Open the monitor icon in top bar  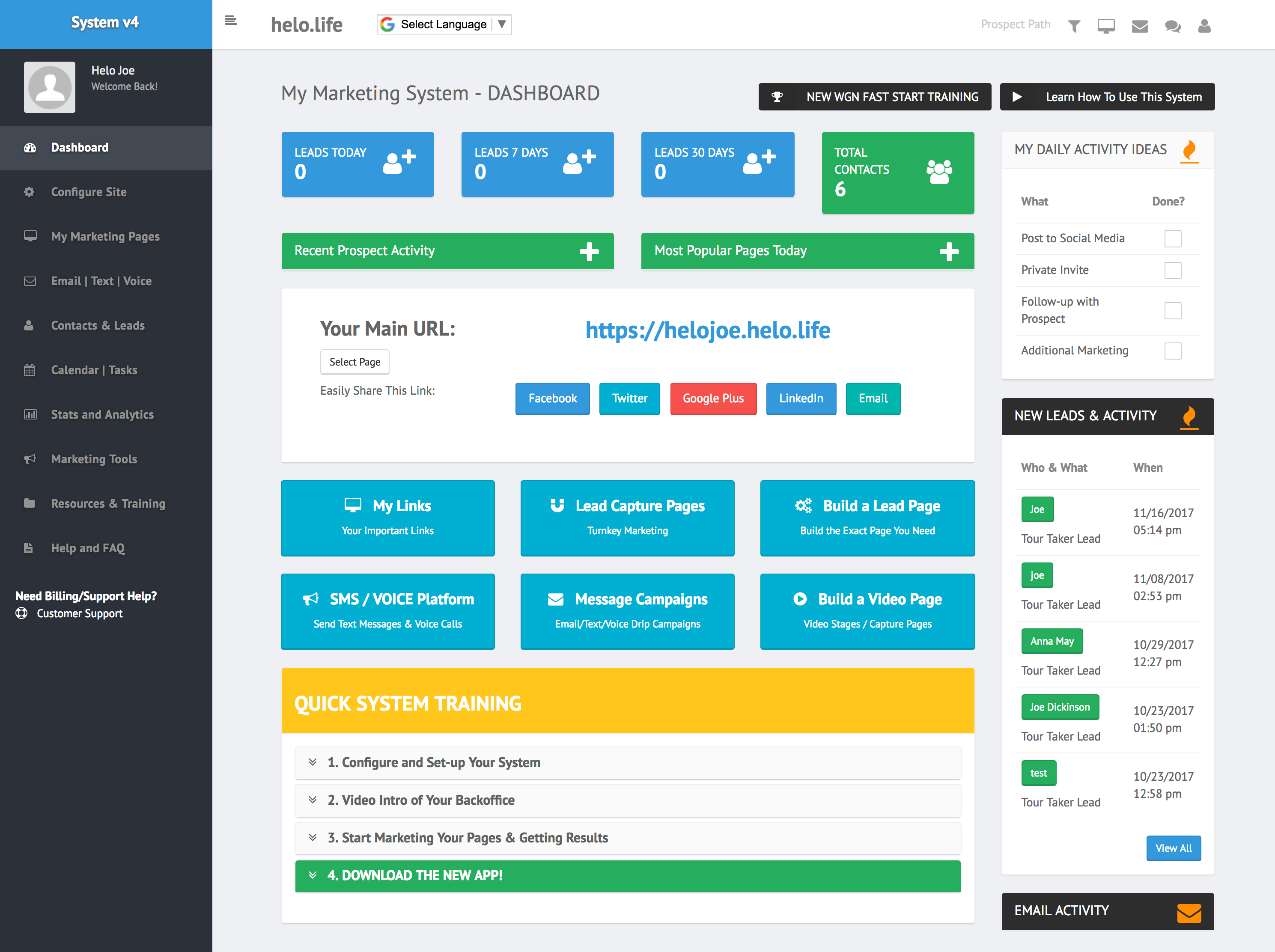pyautogui.click(x=1105, y=26)
